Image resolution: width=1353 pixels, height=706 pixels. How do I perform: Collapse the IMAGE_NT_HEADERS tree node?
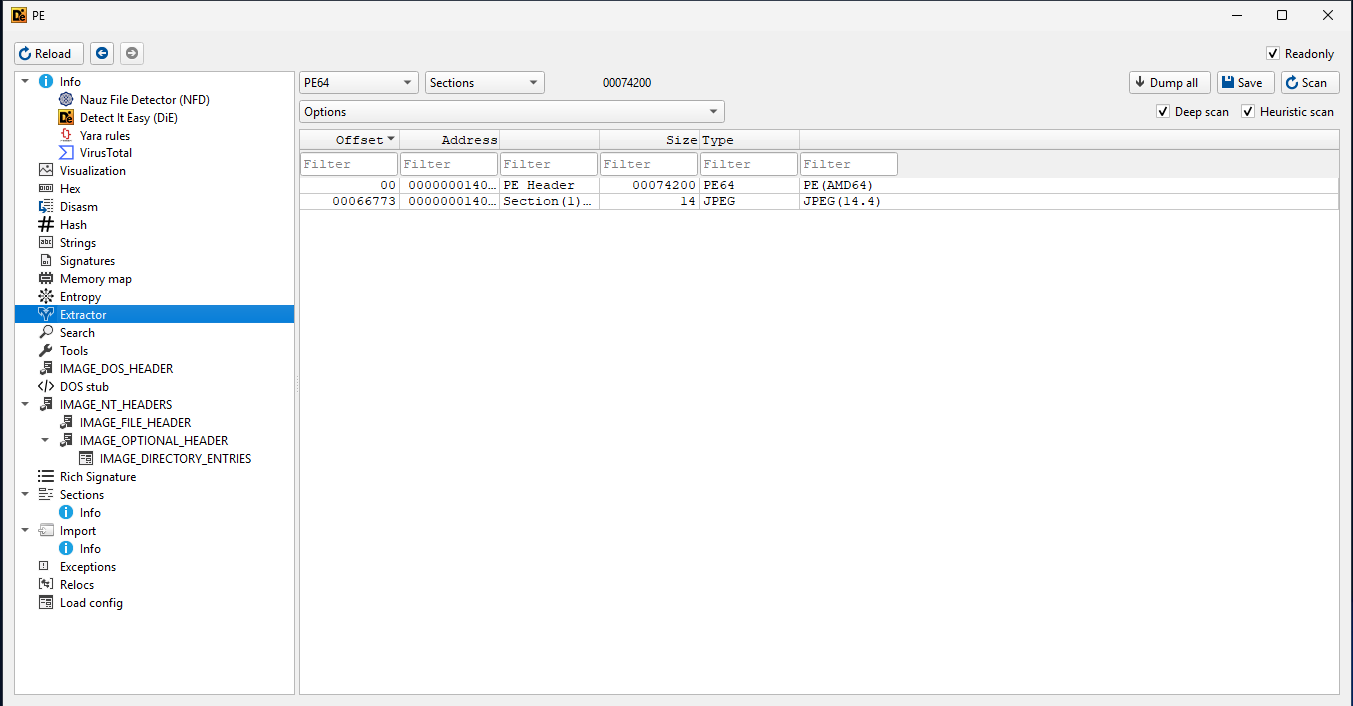(25, 405)
